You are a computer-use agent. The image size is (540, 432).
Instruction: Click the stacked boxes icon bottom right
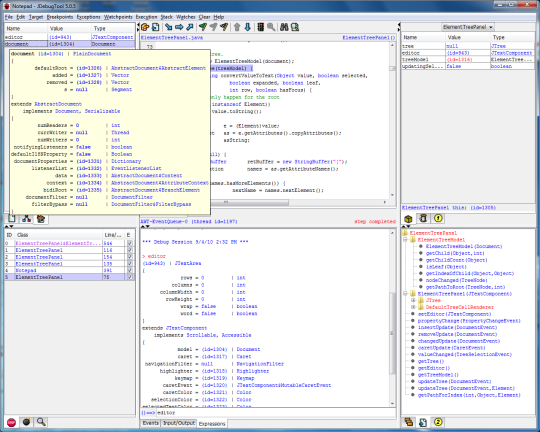[x=408, y=422]
